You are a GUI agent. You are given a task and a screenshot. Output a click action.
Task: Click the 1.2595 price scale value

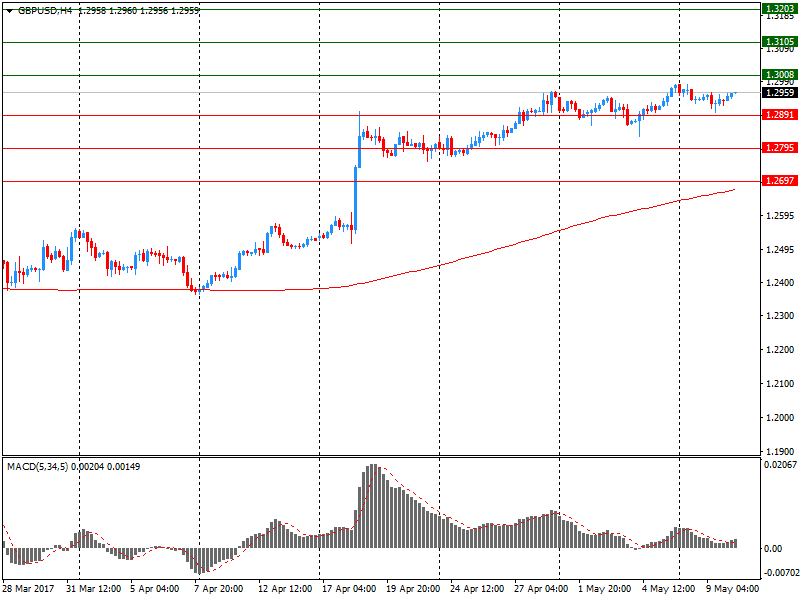780,216
